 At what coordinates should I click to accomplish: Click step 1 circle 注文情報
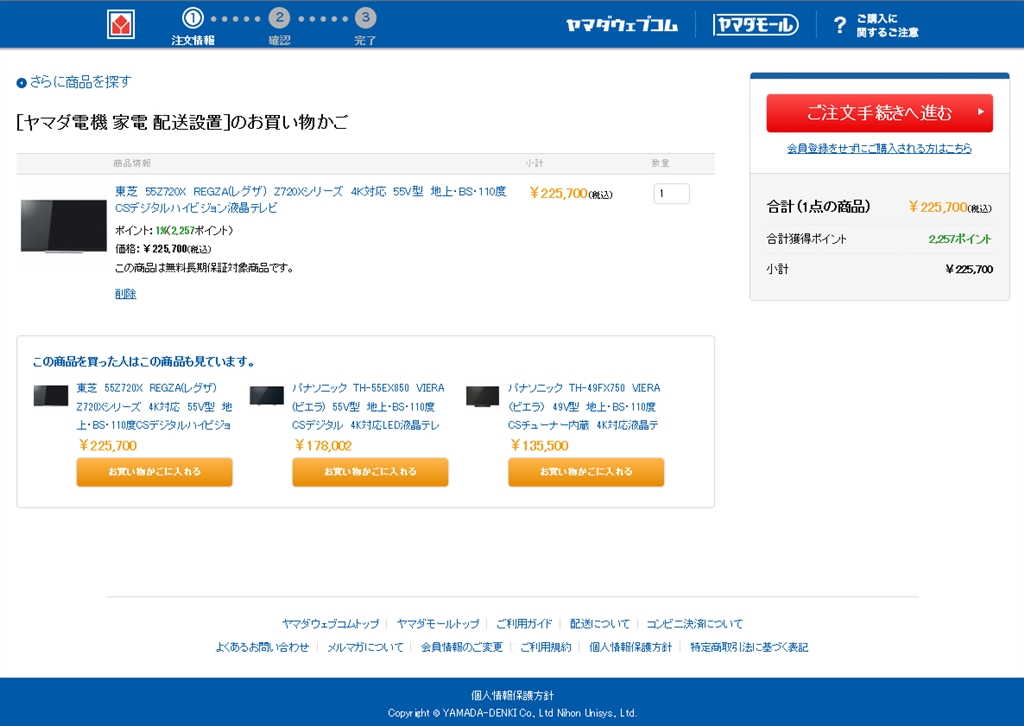tap(193, 18)
